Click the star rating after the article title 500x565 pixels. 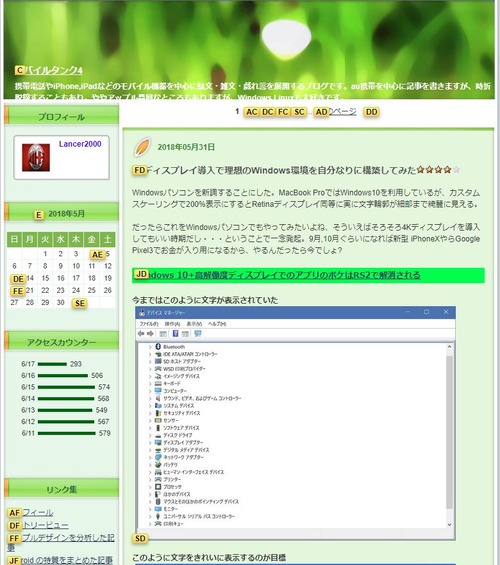point(438,170)
